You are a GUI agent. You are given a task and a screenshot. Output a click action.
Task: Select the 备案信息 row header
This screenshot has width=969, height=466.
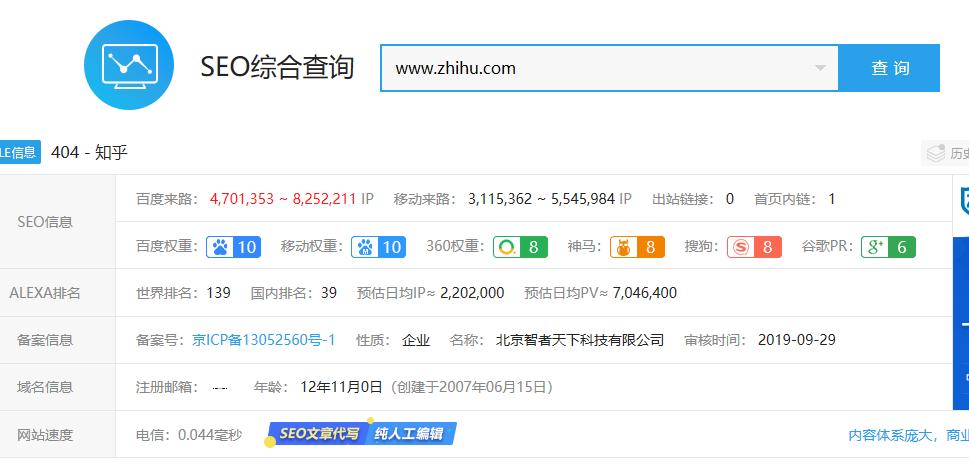coord(44,340)
